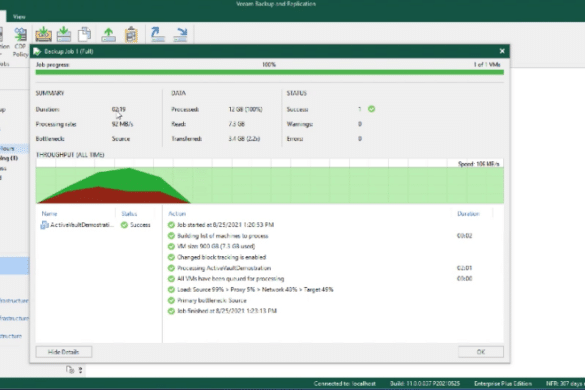Viewport: 585px width, 390px height.
Task: Click check icon beside 'VM size 900 GB'
Action: click(171, 246)
